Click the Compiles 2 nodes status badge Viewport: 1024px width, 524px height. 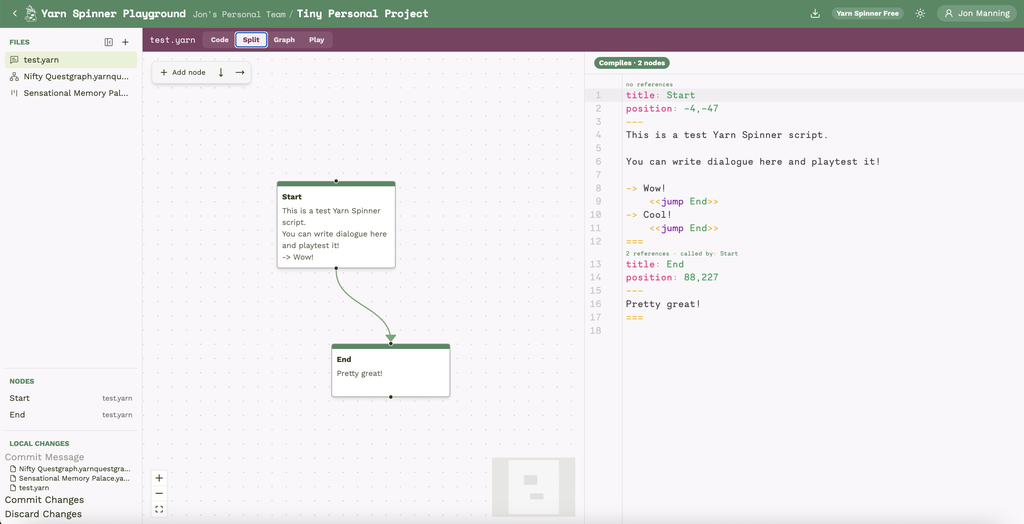632,63
